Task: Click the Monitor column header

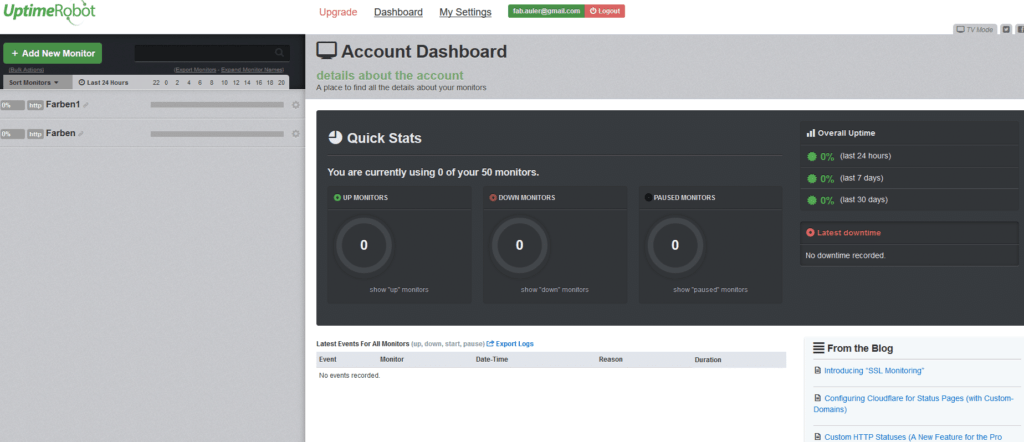Action: [392, 359]
